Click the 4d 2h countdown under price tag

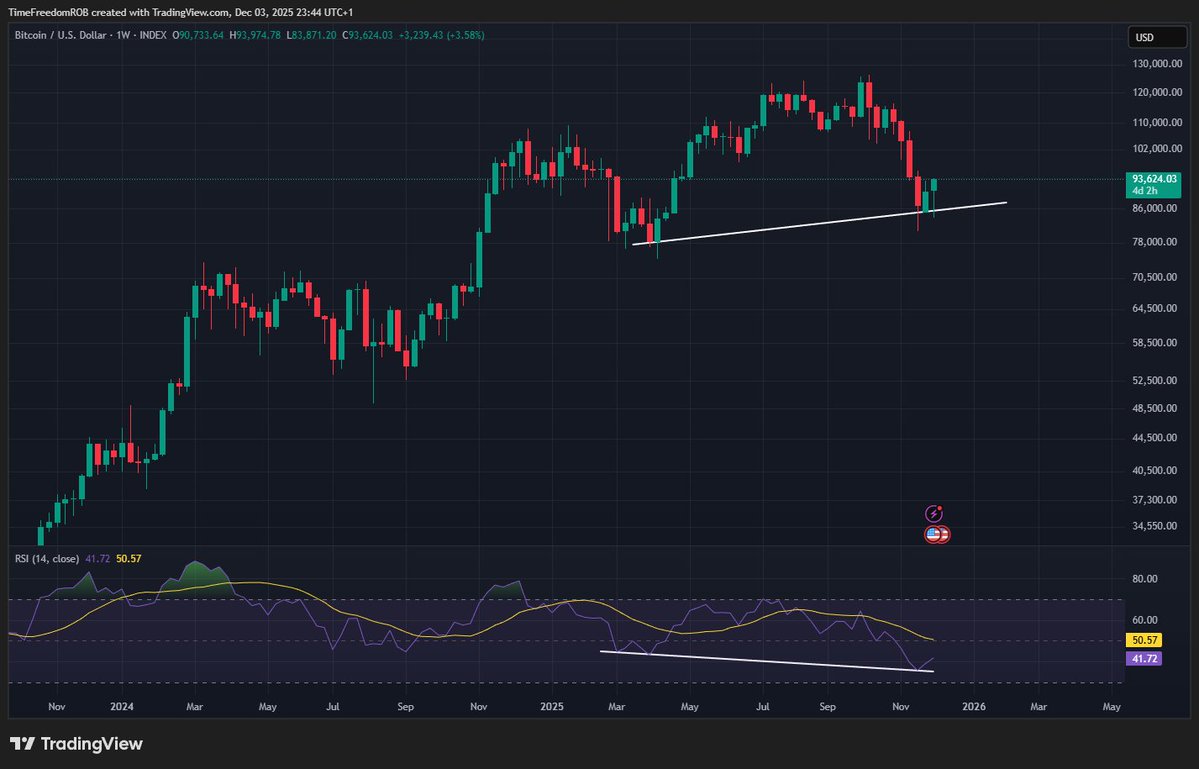1145,191
